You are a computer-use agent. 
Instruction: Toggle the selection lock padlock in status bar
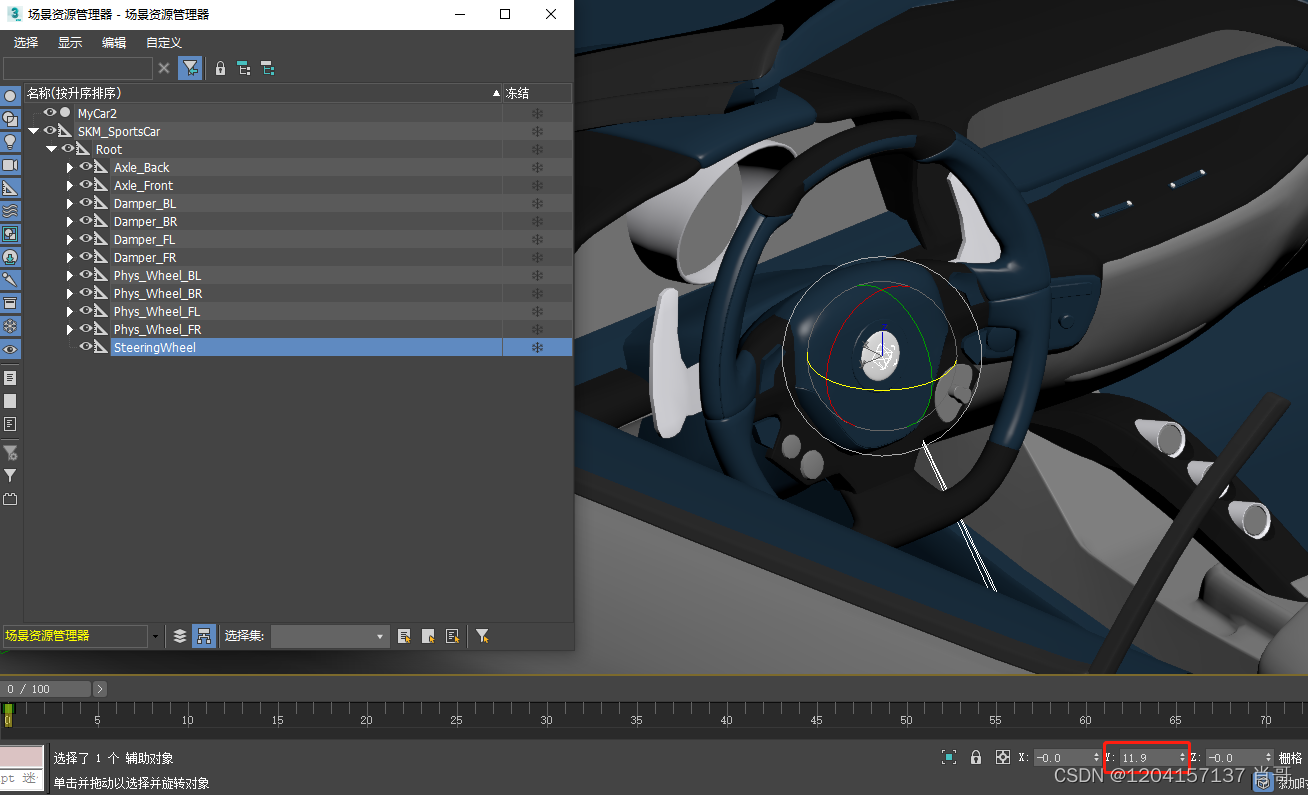pos(976,758)
